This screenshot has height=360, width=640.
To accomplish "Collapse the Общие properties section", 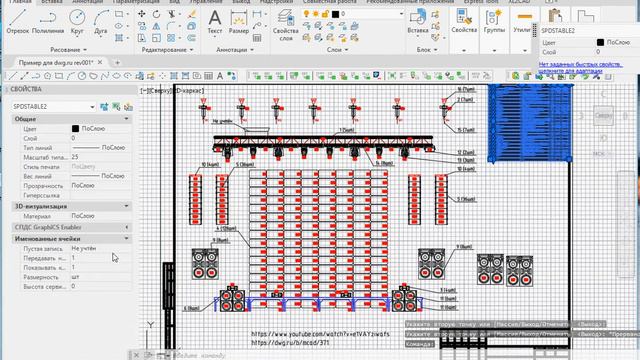I will click(127, 119).
